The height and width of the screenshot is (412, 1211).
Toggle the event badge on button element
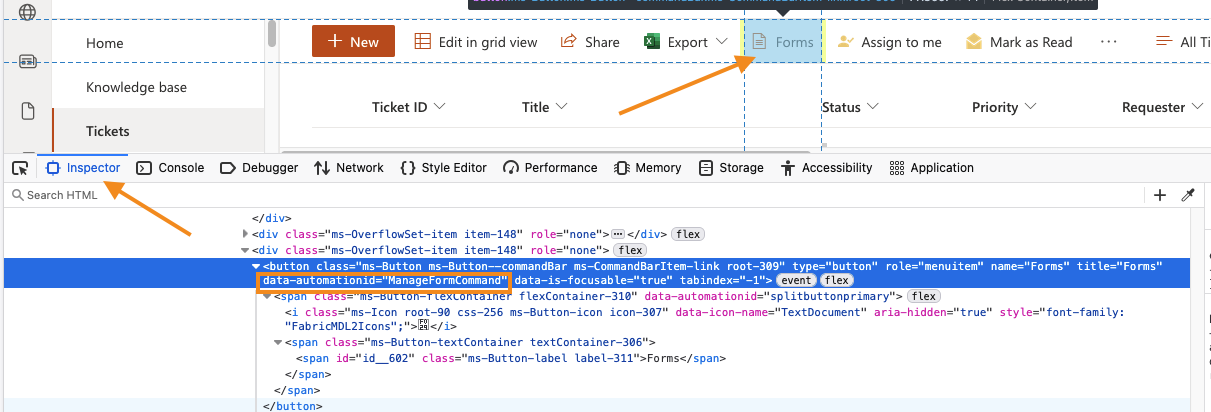point(796,281)
